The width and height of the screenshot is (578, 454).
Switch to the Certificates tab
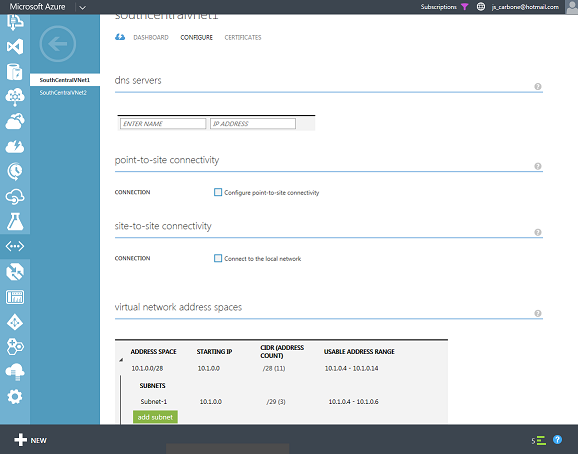pyautogui.click(x=243, y=38)
